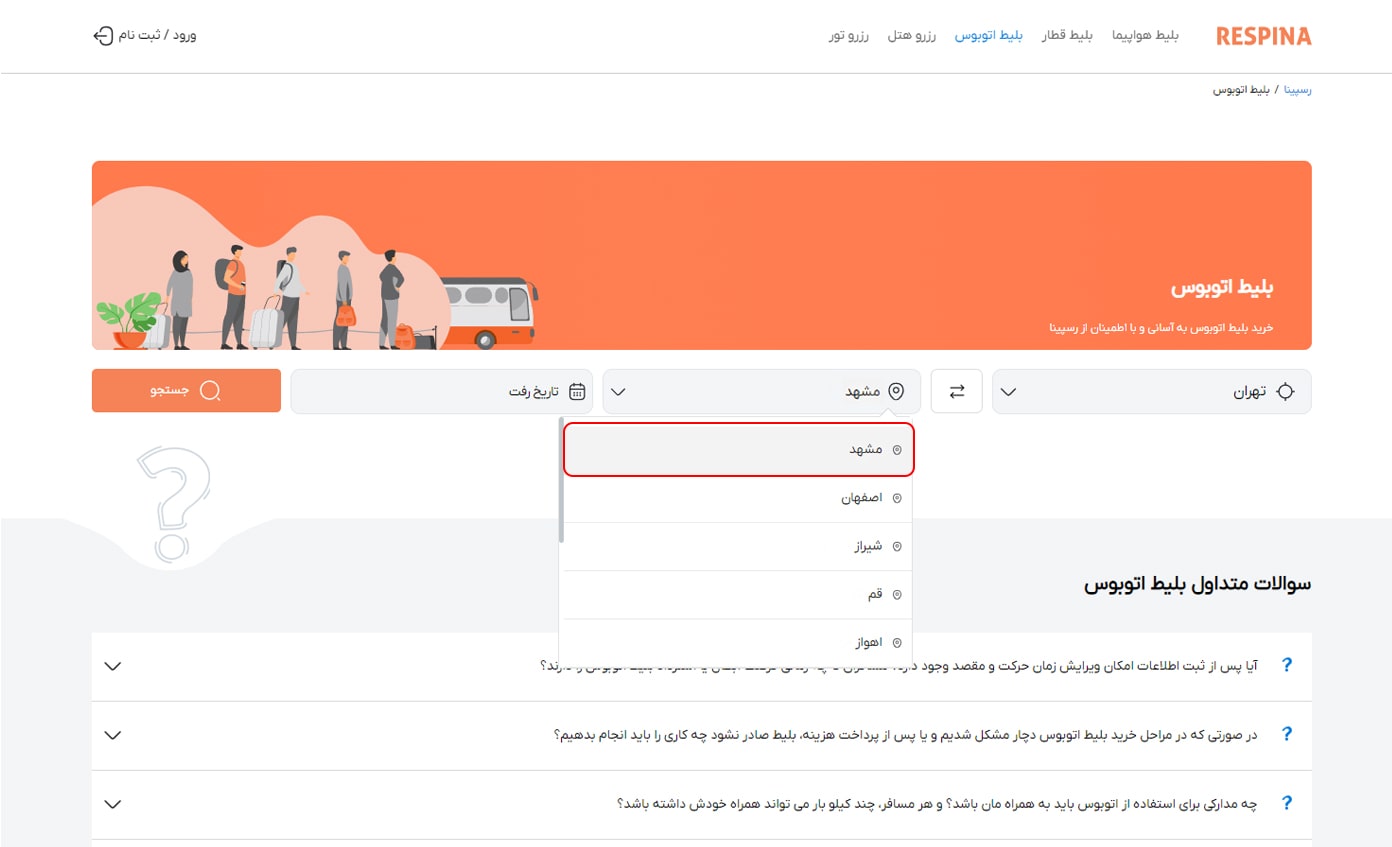
Task: Click the RESPINA logo
Action: point(1262,36)
